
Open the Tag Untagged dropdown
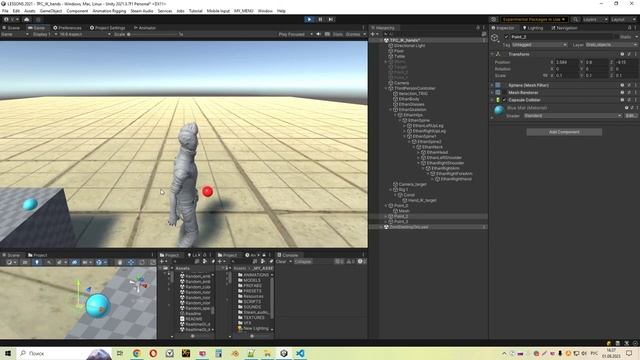pos(539,44)
